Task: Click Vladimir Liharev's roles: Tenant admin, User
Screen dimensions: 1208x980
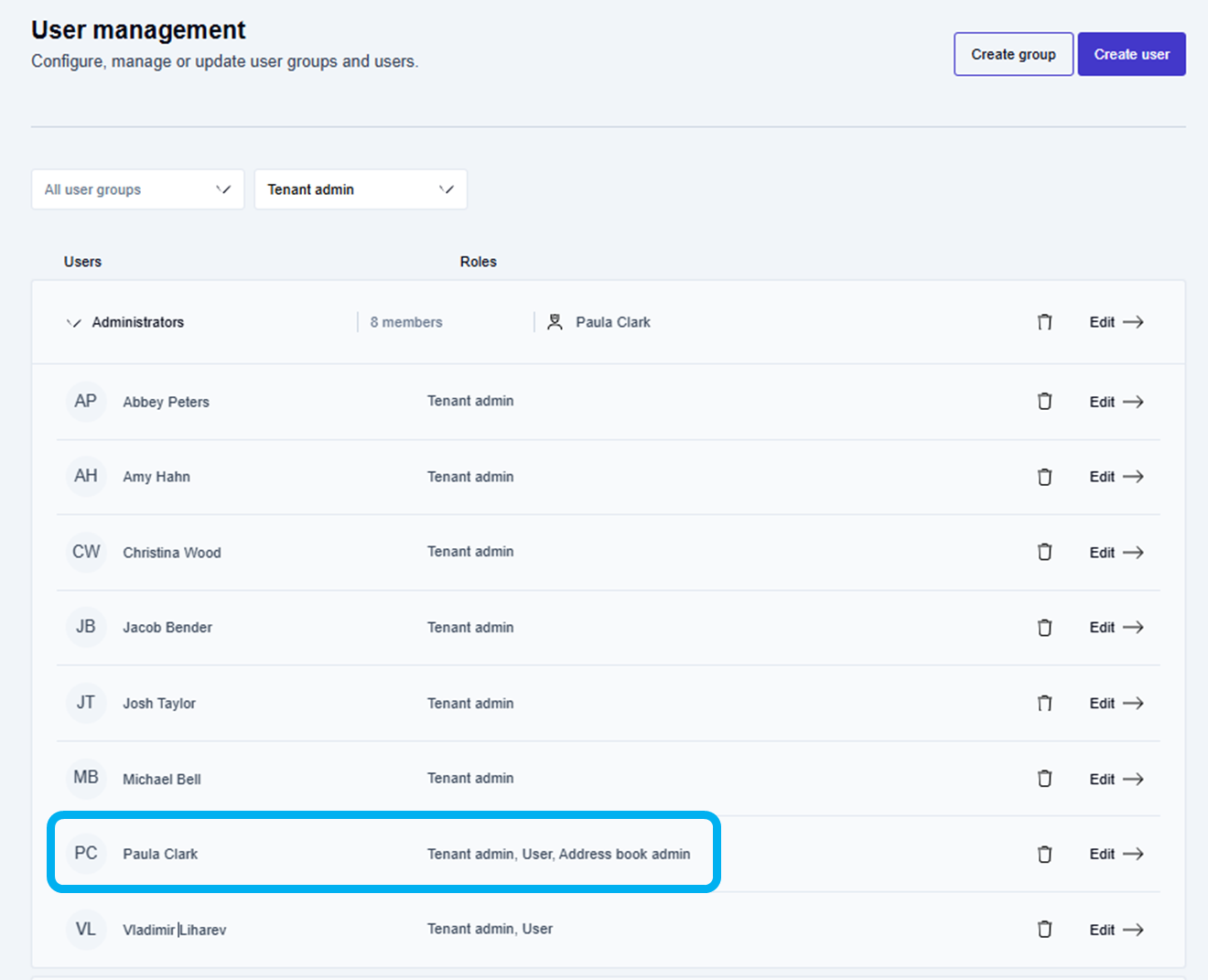Action: point(490,929)
